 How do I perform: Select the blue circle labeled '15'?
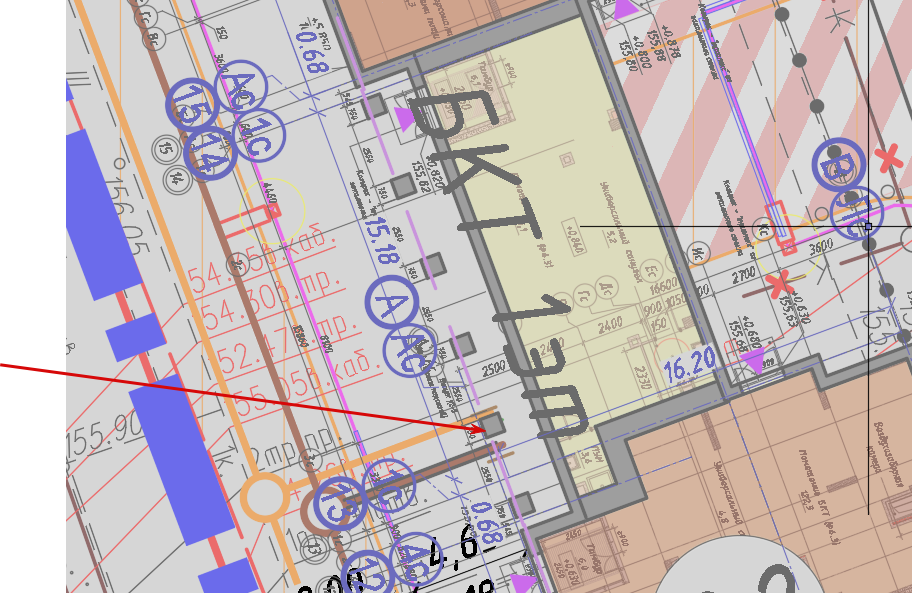pos(192,105)
